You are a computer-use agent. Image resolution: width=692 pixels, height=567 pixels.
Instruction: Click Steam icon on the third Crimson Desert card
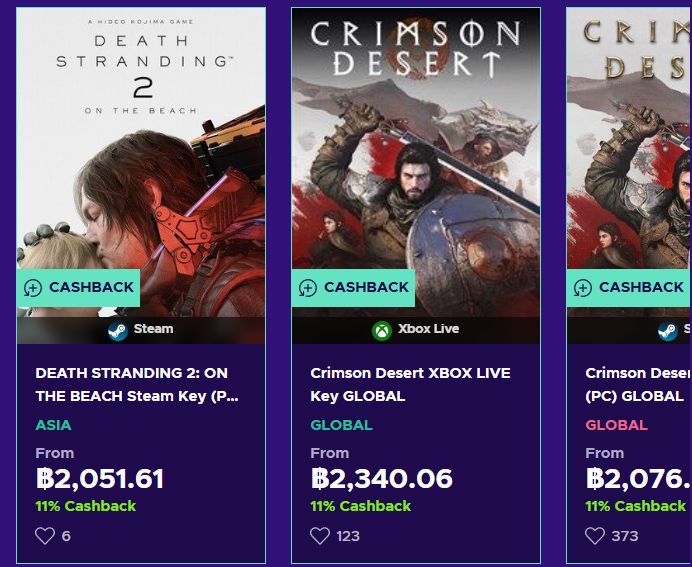pos(667,329)
